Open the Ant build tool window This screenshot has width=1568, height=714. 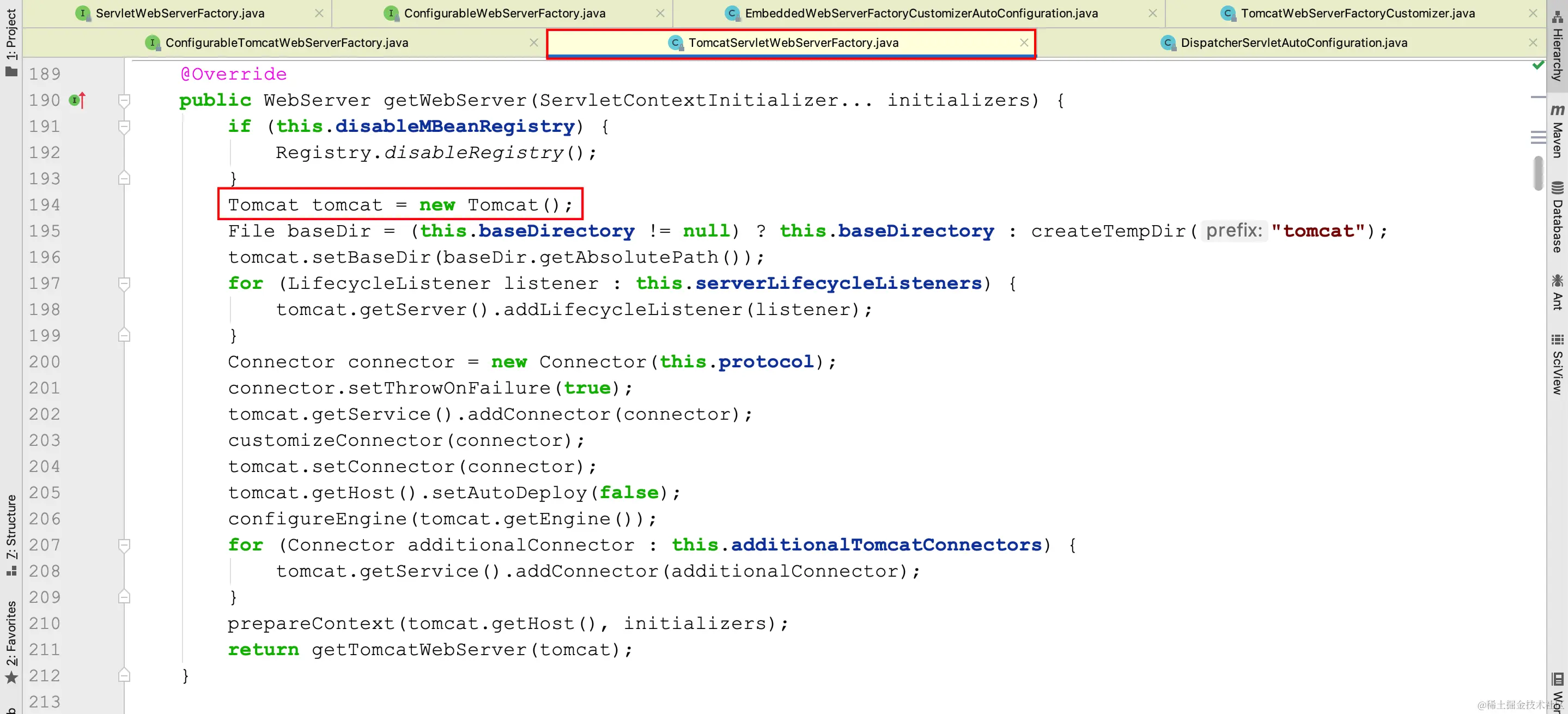[1557, 292]
